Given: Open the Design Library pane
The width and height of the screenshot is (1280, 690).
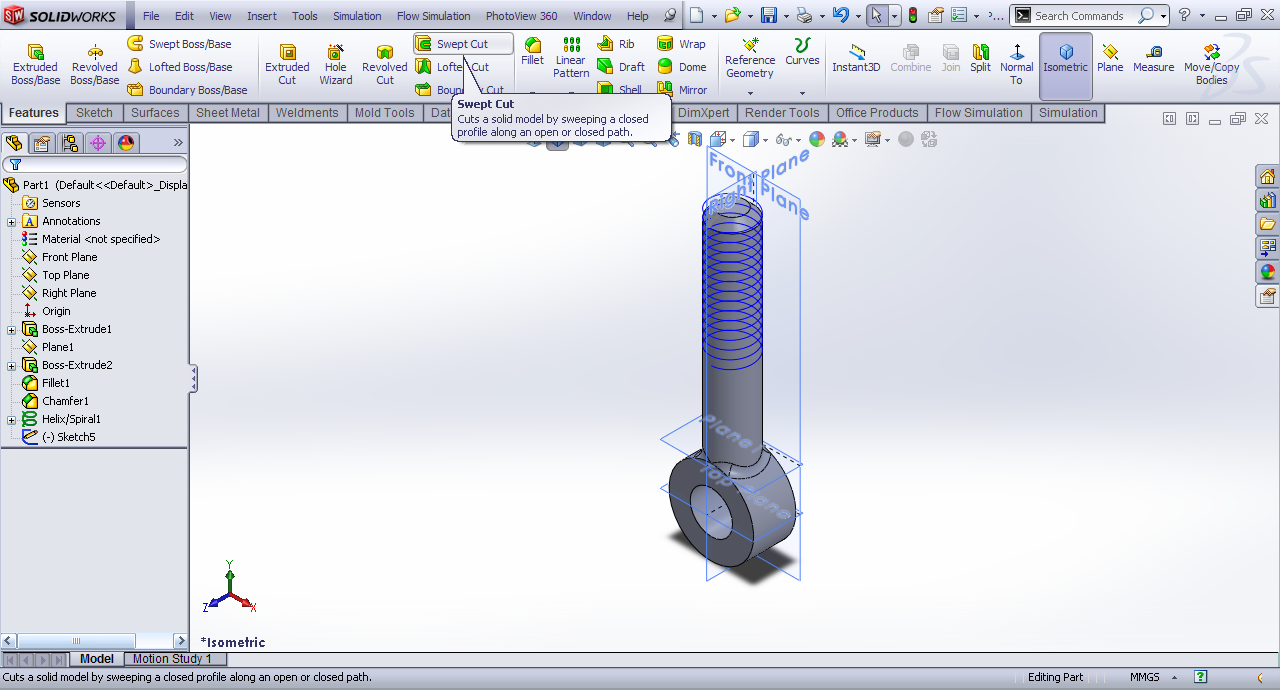Looking at the screenshot, I should (x=1268, y=201).
